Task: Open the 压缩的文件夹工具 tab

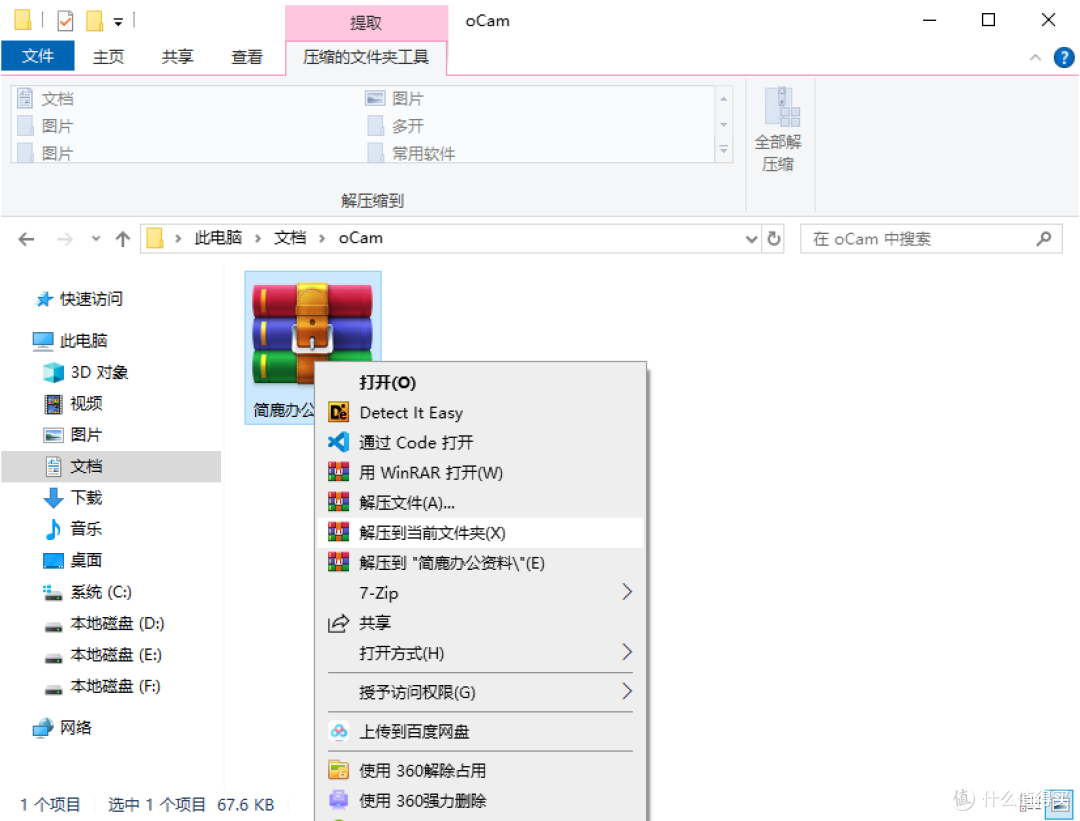Action: [366, 57]
